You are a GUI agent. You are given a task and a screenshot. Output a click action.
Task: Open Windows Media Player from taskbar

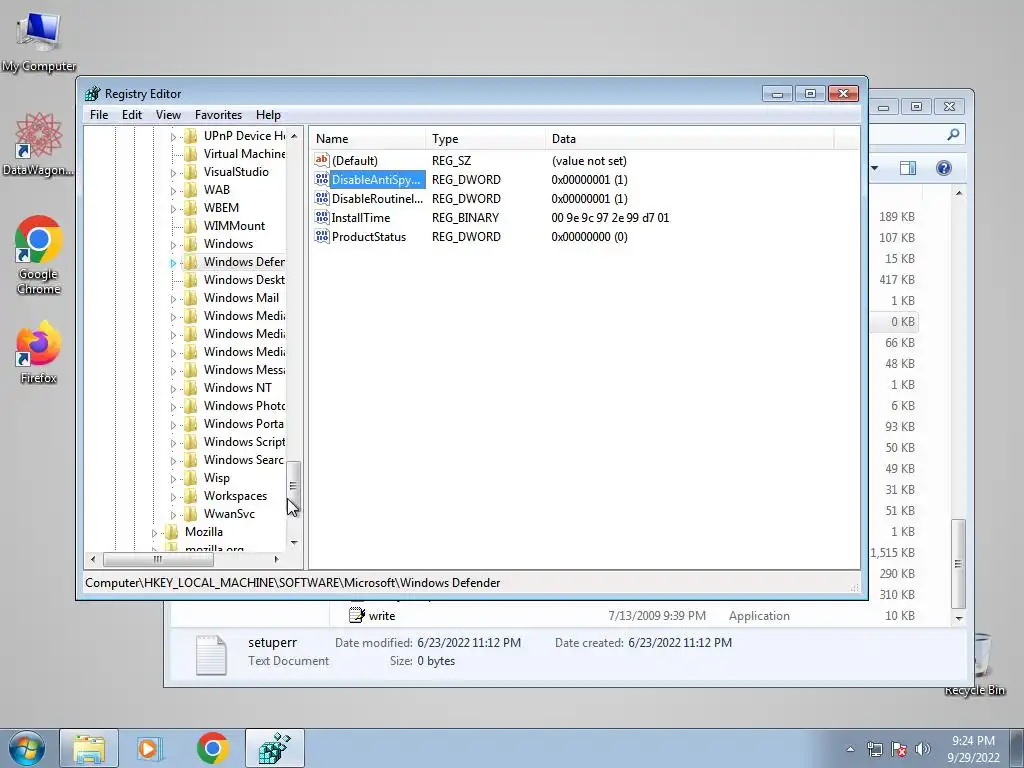[150, 748]
